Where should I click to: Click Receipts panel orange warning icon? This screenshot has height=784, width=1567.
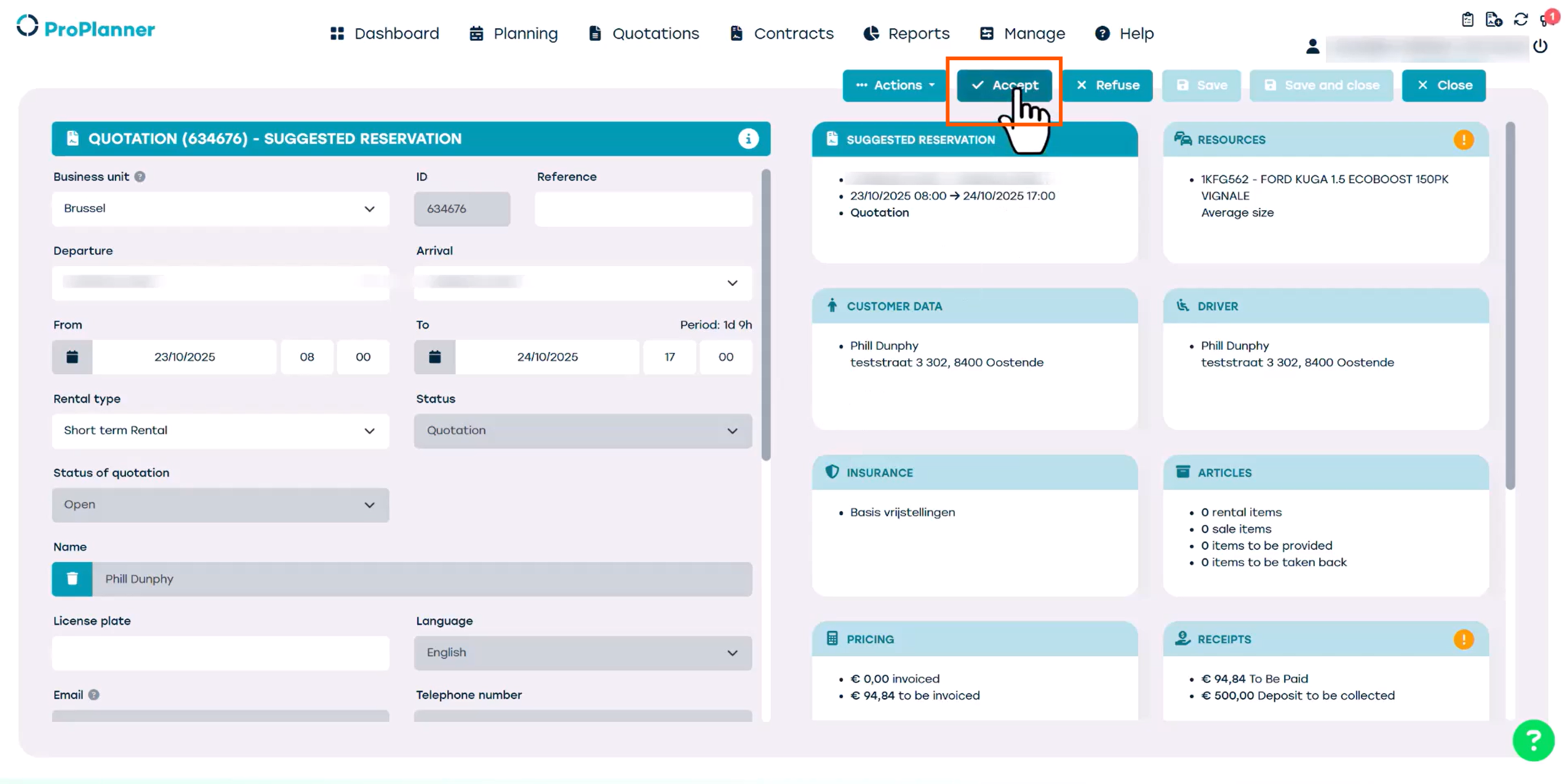pyautogui.click(x=1463, y=639)
